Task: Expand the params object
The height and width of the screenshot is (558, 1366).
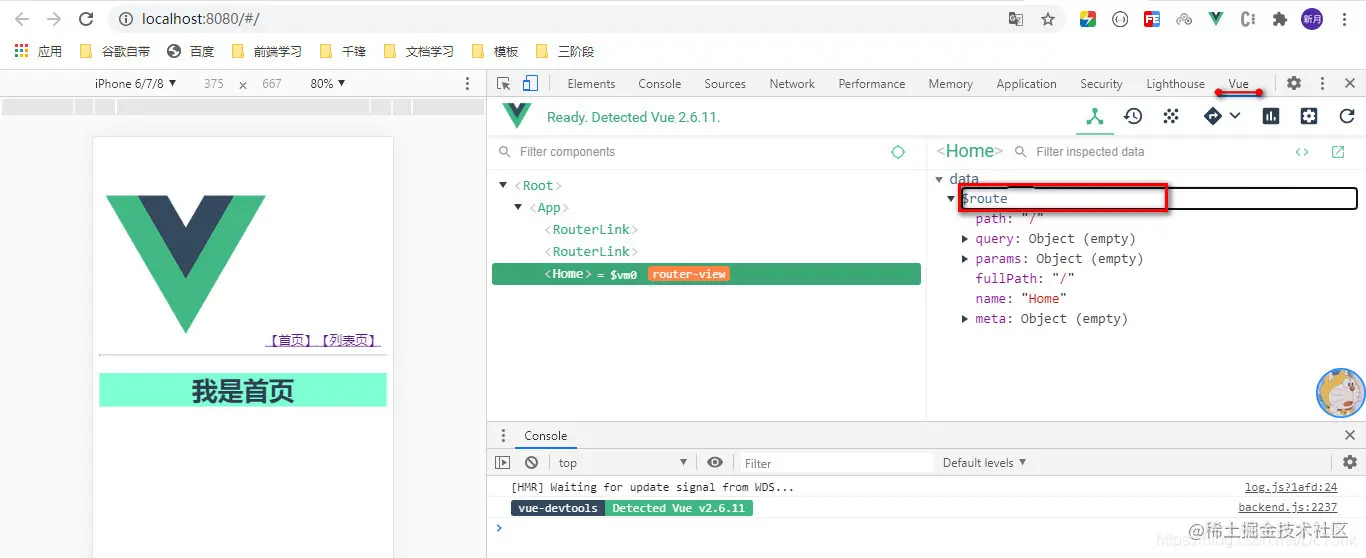Action: tap(965, 259)
